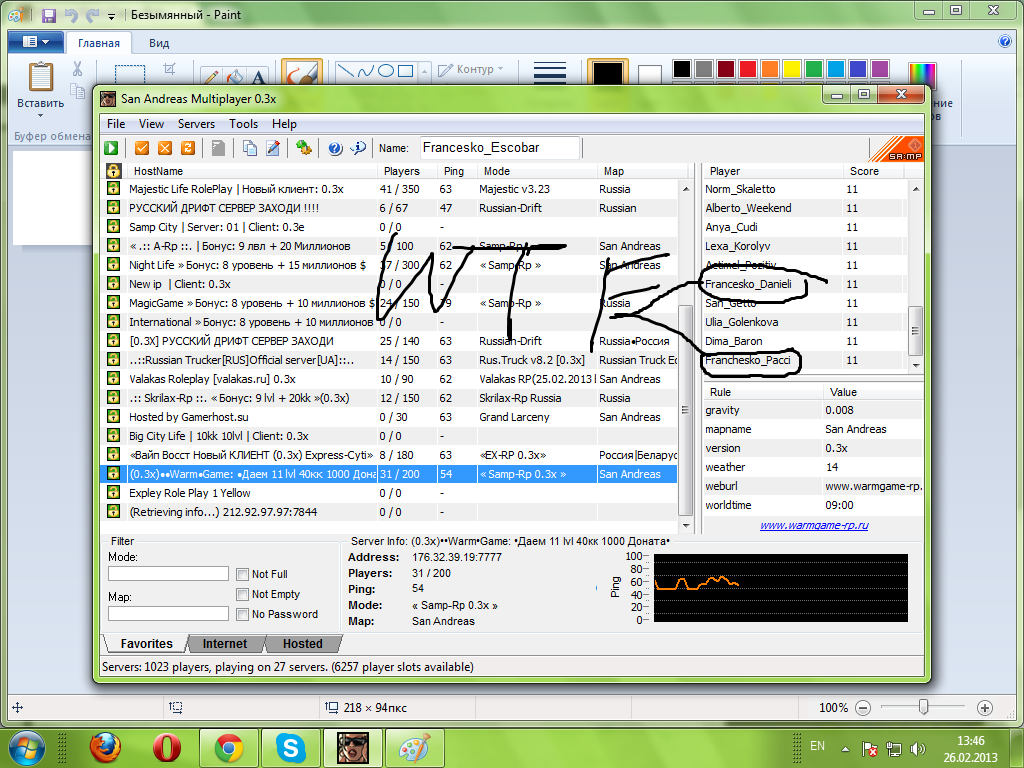Select the Favorites tab
Image resolution: width=1024 pixels, height=768 pixels.
click(x=146, y=644)
